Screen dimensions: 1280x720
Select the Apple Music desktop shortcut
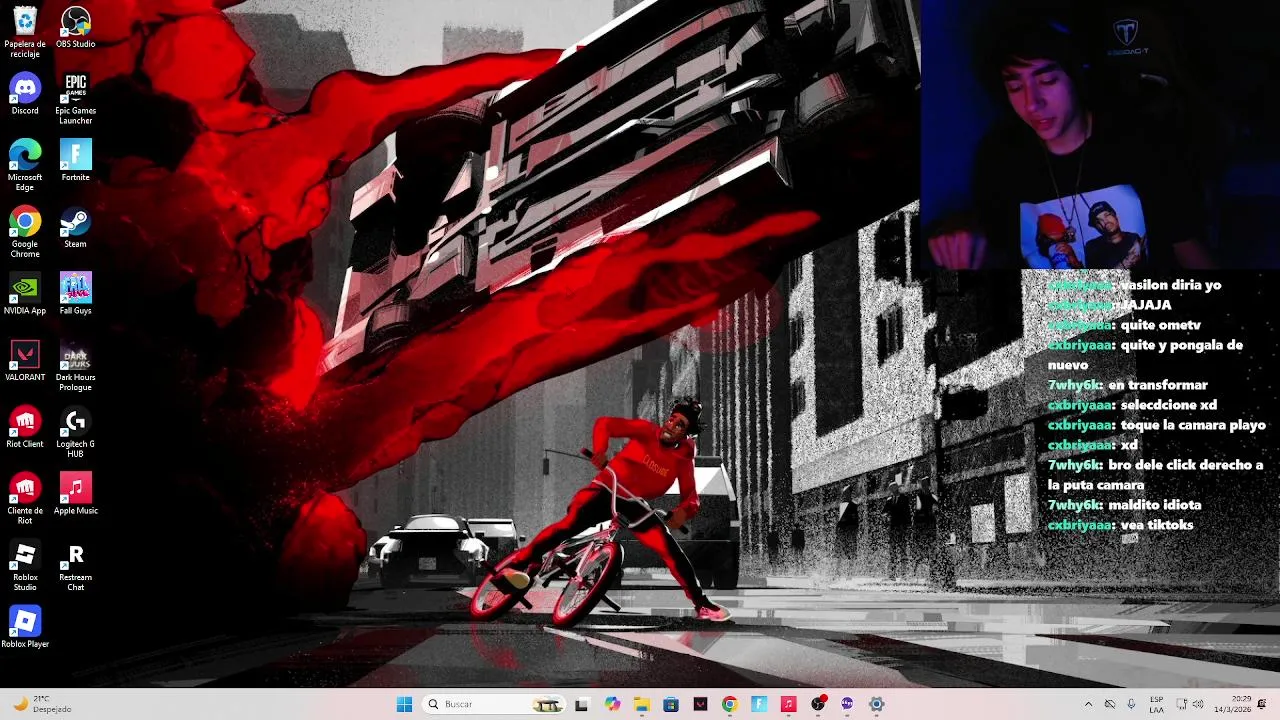click(x=76, y=494)
